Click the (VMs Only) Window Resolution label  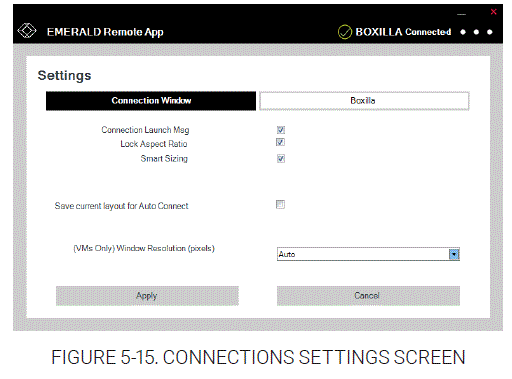(x=144, y=248)
